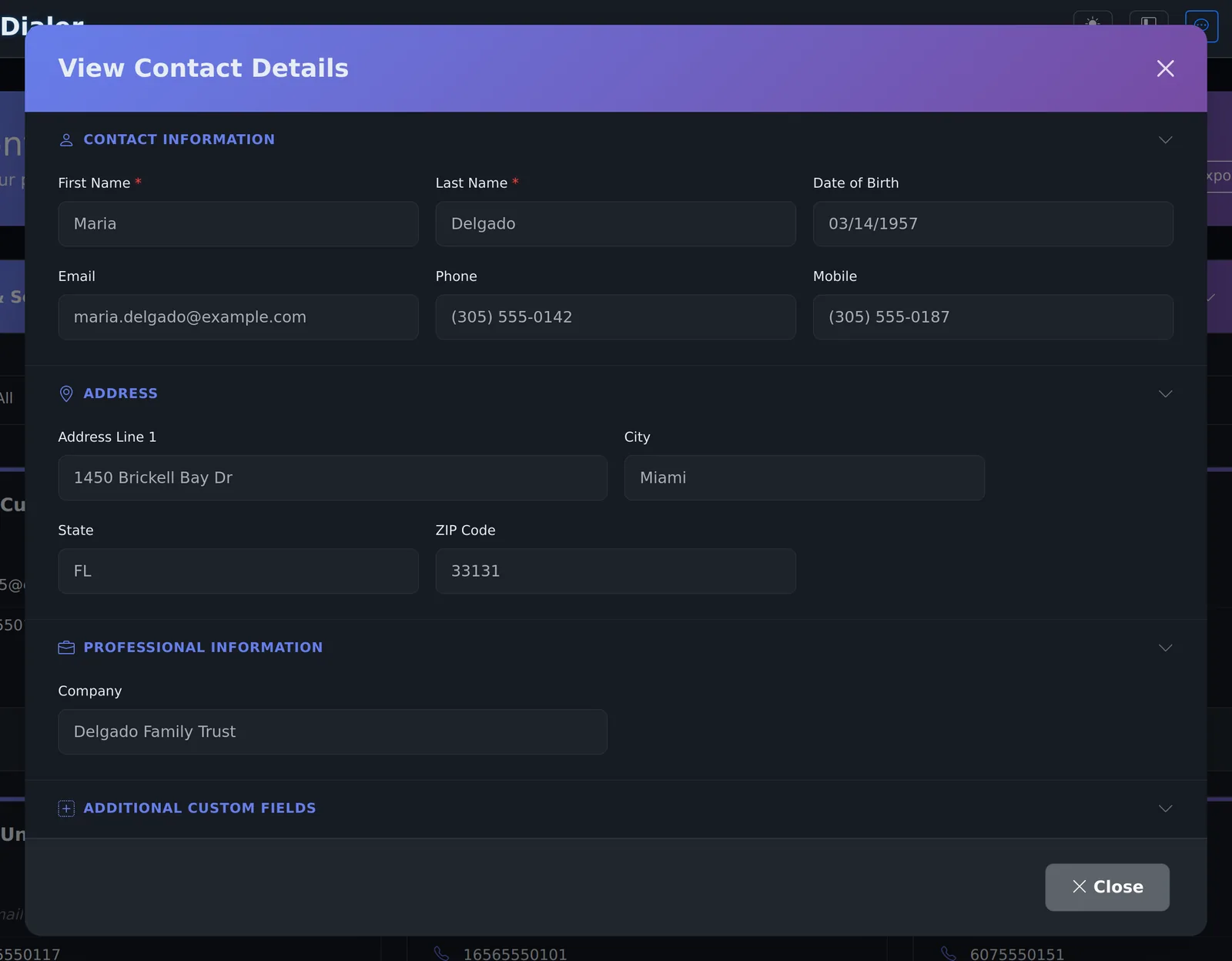Click the City field containing Miami

pyautogui.click(x=804, y=478)
